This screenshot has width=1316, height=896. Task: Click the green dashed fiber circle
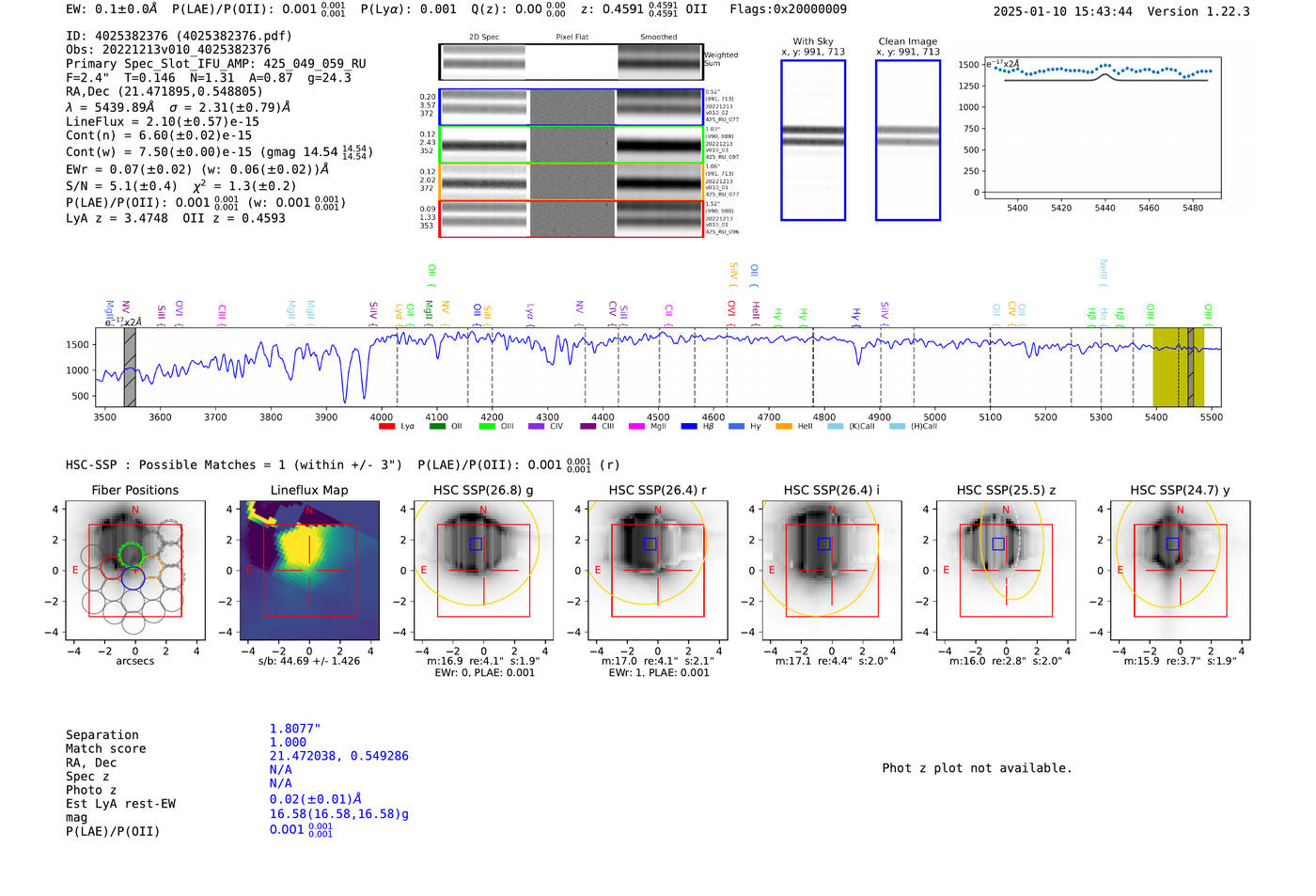tap(132, 555)
